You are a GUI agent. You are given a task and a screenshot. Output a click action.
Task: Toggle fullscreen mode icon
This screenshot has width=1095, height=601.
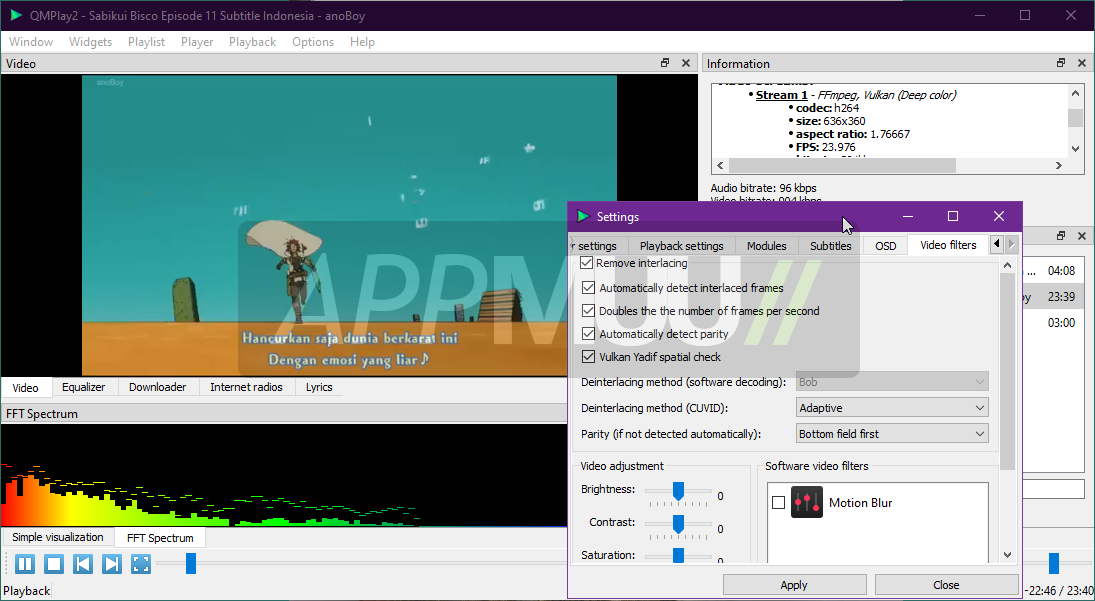(141, 564)
